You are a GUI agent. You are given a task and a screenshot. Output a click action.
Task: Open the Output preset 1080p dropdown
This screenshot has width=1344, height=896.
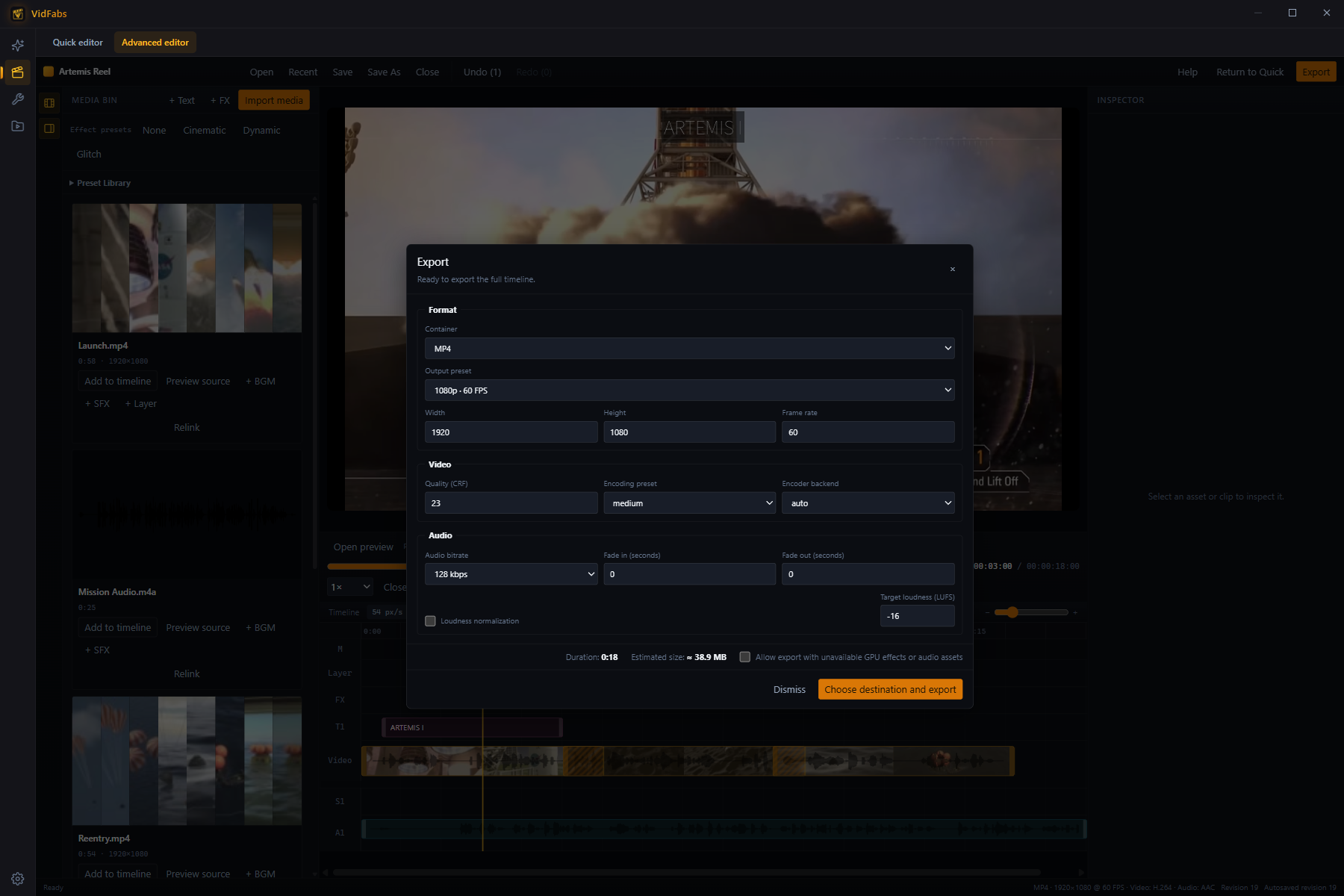[x=690, y=391]
